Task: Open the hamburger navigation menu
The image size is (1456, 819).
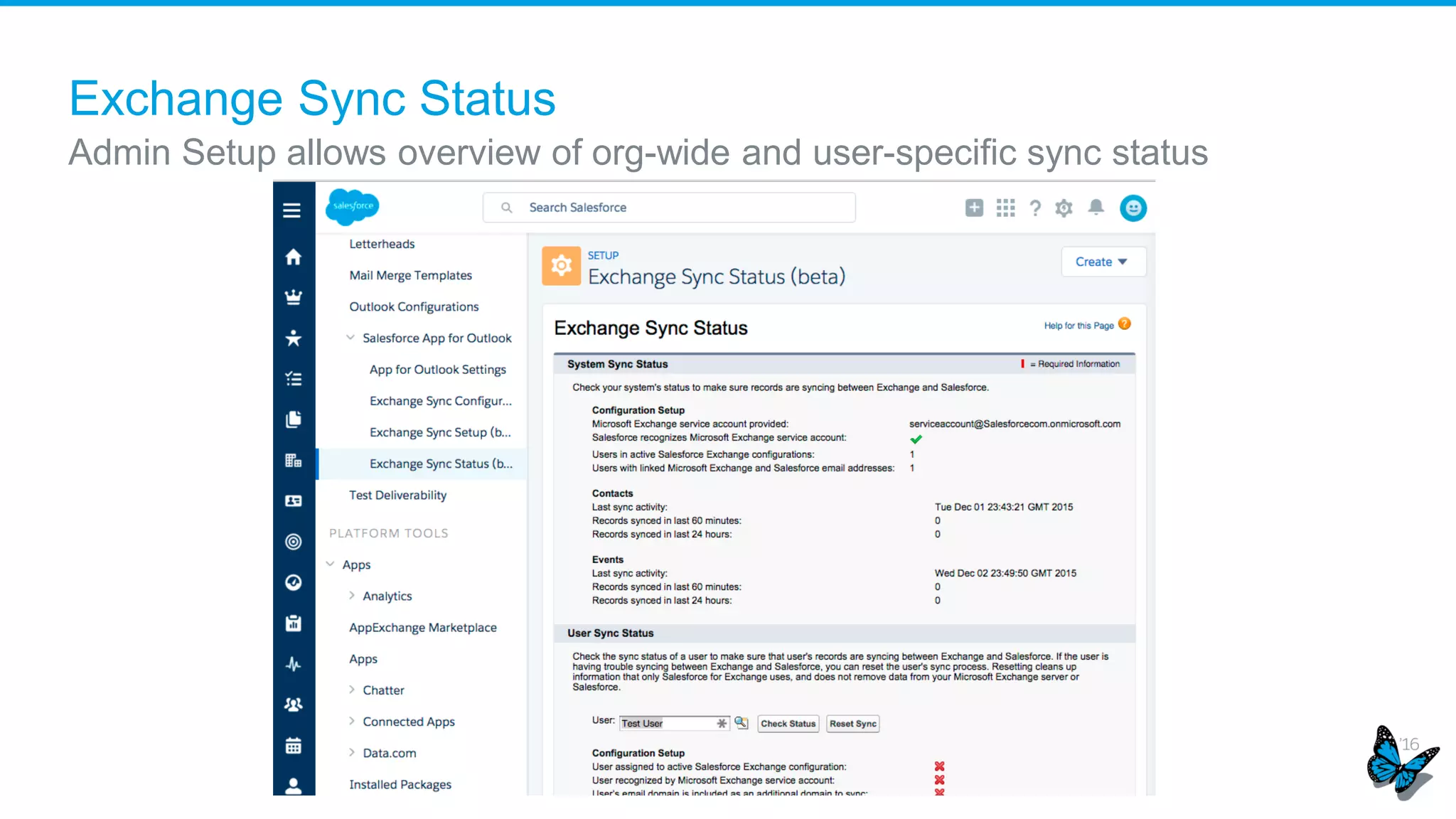Action: (291, 210)
